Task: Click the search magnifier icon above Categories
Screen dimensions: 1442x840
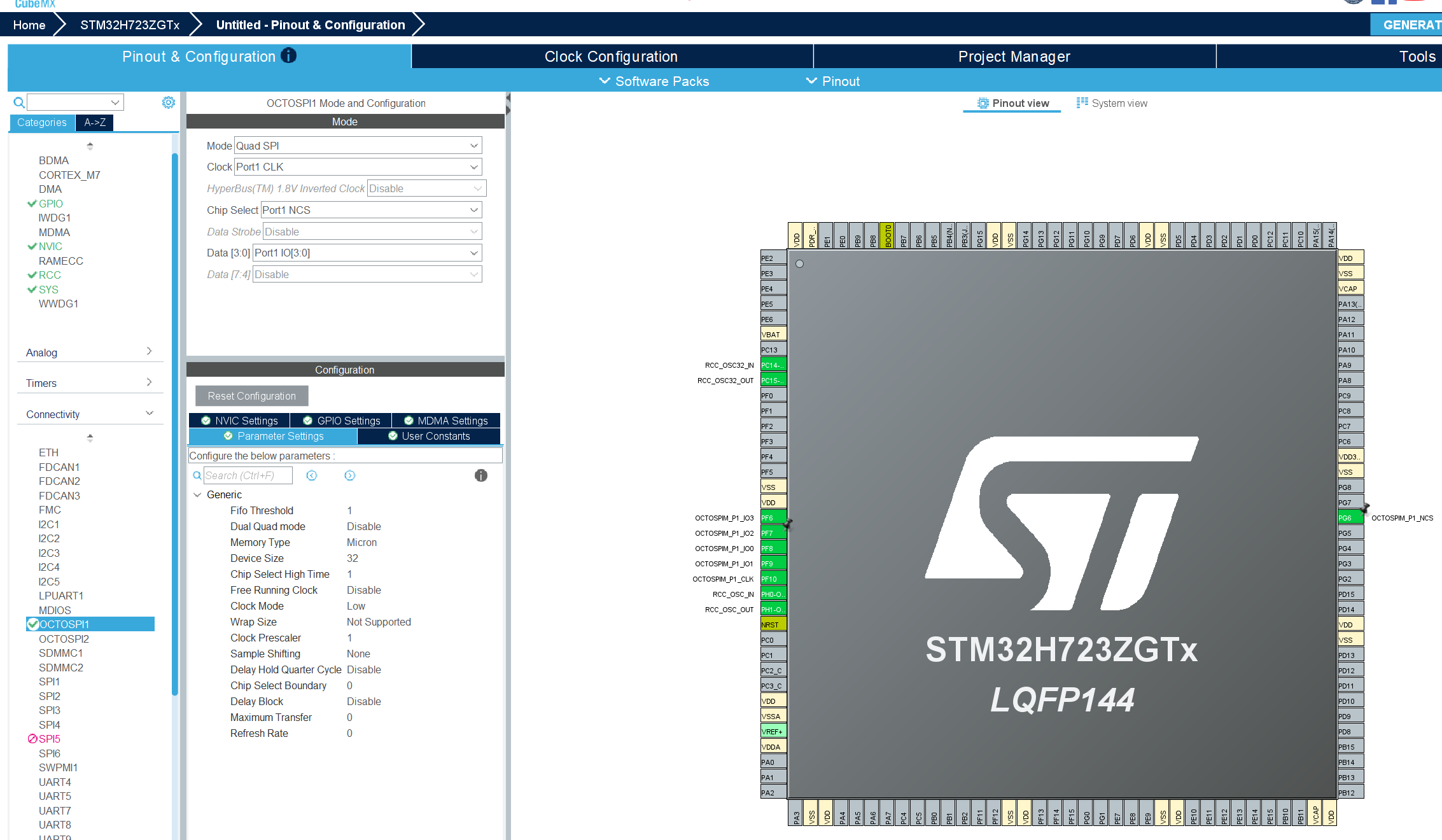Action: point(19,102)
